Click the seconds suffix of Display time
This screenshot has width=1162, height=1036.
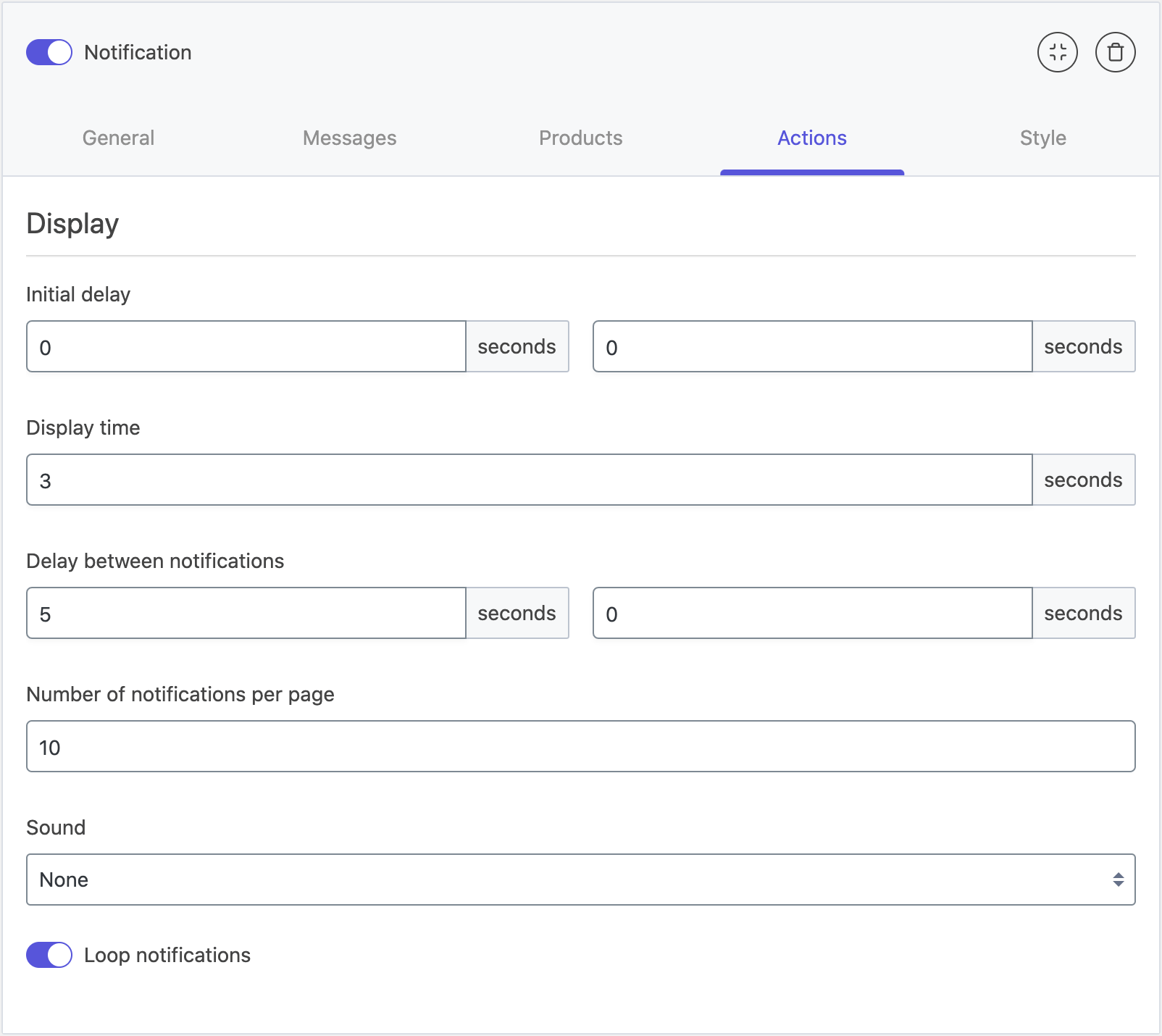click(1084, 480)
